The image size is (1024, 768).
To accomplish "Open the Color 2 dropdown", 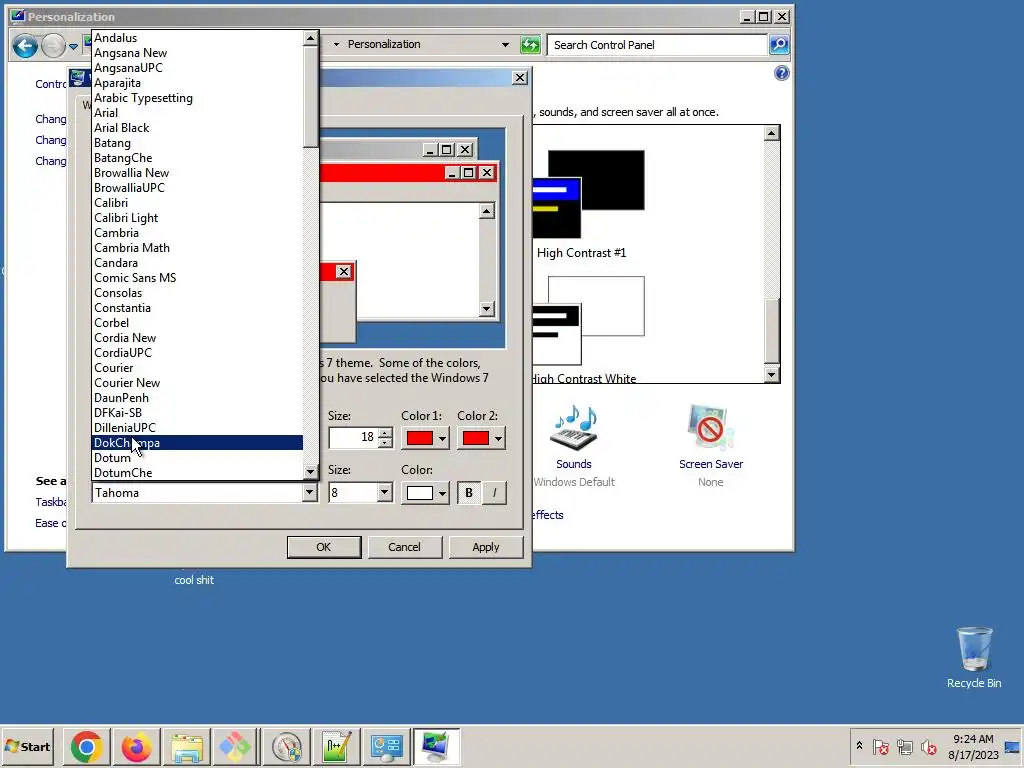I will pos(481,438).
